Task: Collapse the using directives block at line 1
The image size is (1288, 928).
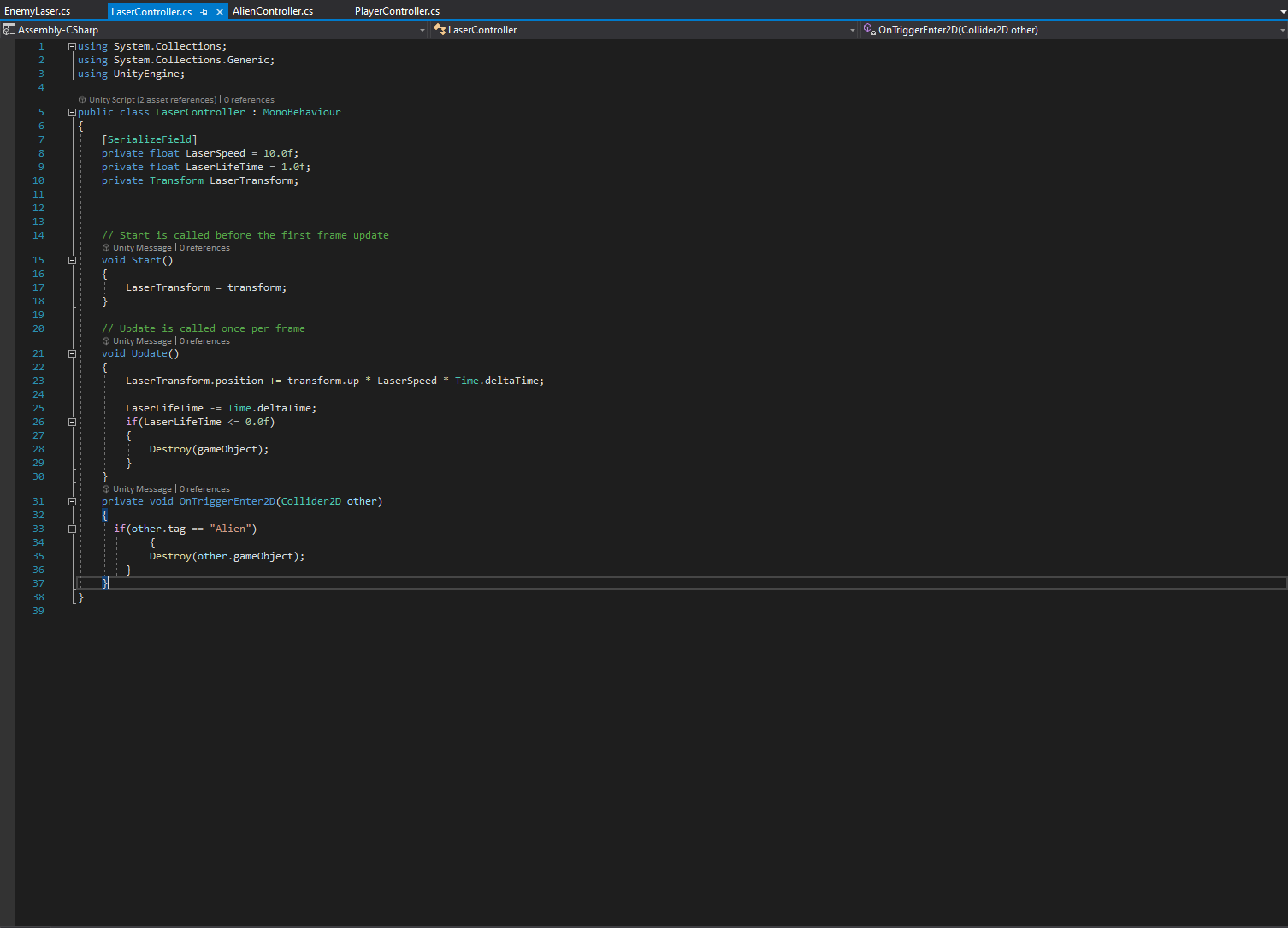Action: [x=72, y=47]
